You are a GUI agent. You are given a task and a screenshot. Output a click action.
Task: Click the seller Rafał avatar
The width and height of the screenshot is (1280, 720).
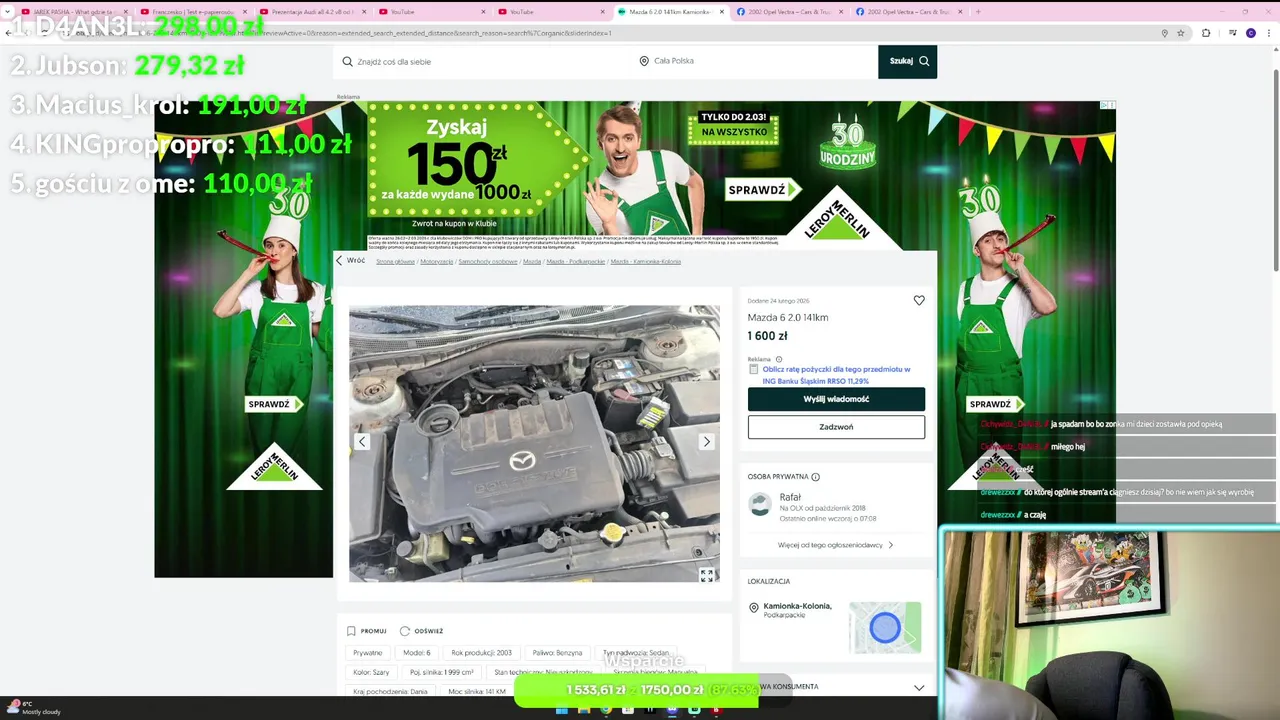pyautogui.click(x=760, y=504)
